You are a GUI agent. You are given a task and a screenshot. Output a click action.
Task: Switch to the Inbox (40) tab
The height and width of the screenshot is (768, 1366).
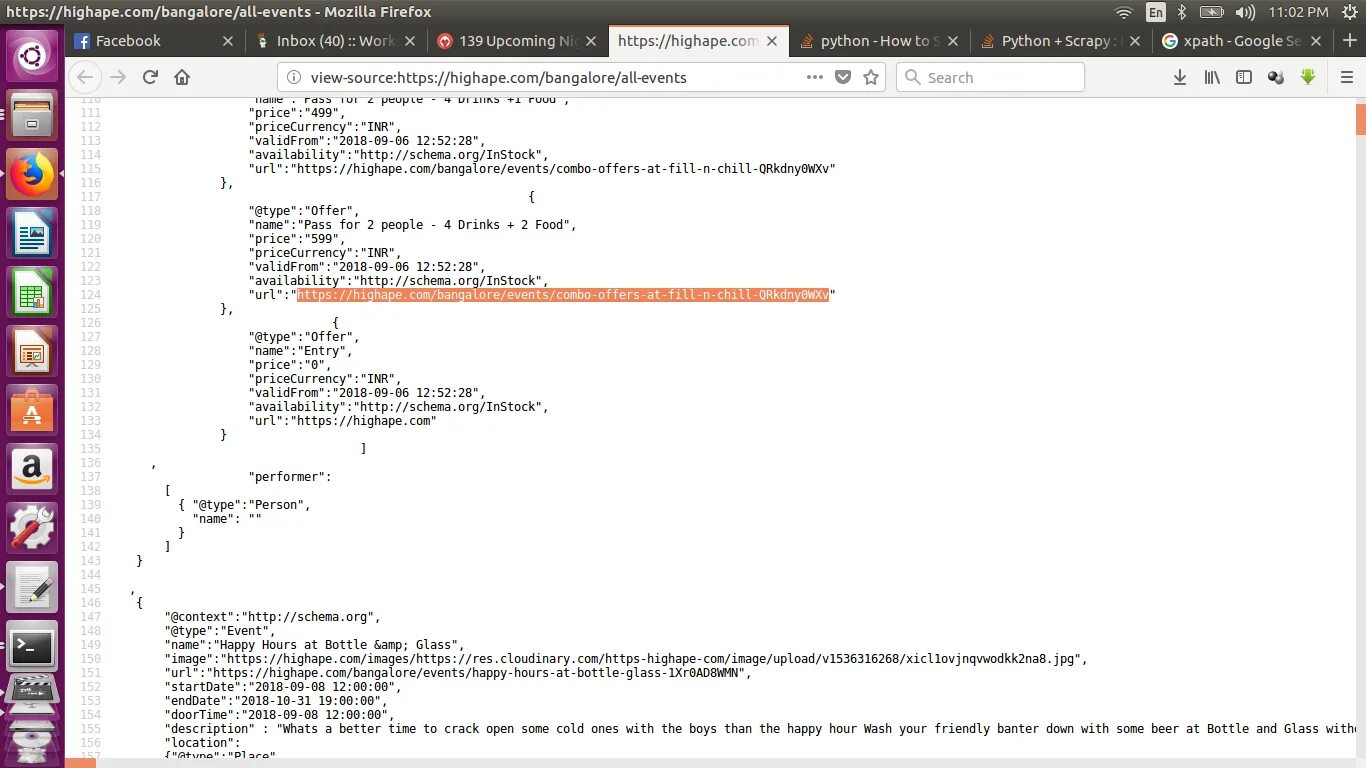point(336,41)
